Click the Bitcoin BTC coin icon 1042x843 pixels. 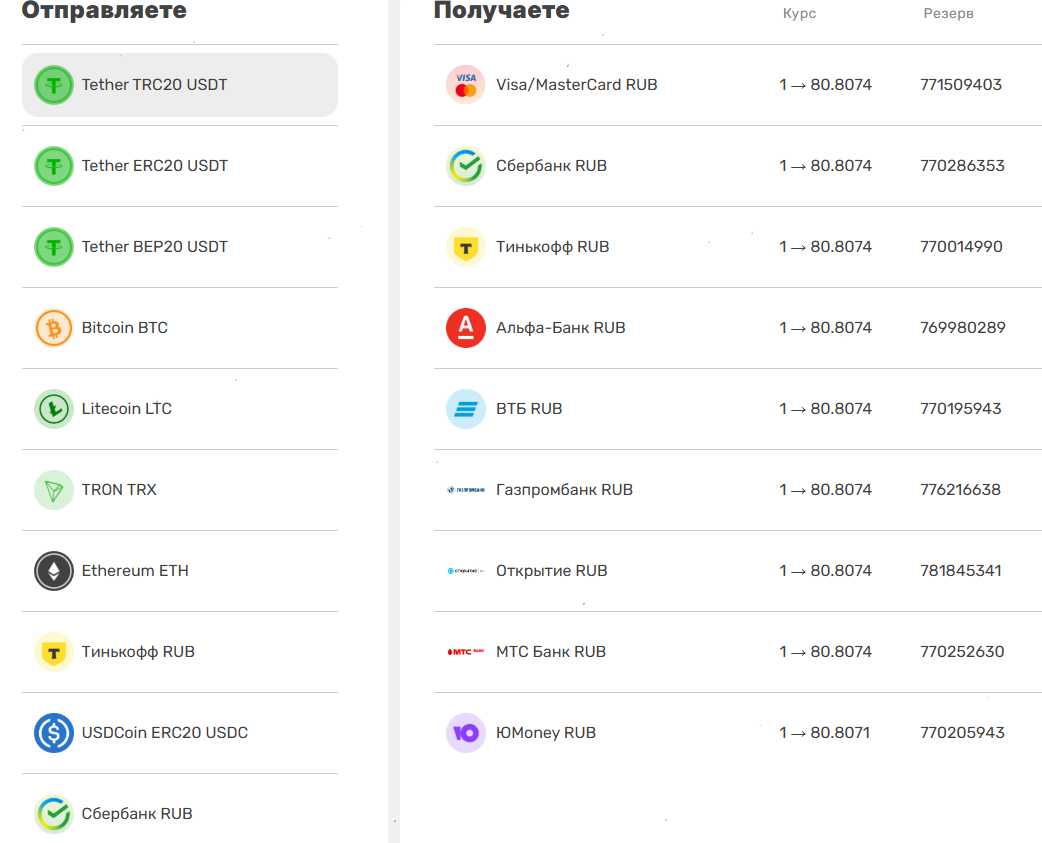pyautogui.click(x=54, y=328)
